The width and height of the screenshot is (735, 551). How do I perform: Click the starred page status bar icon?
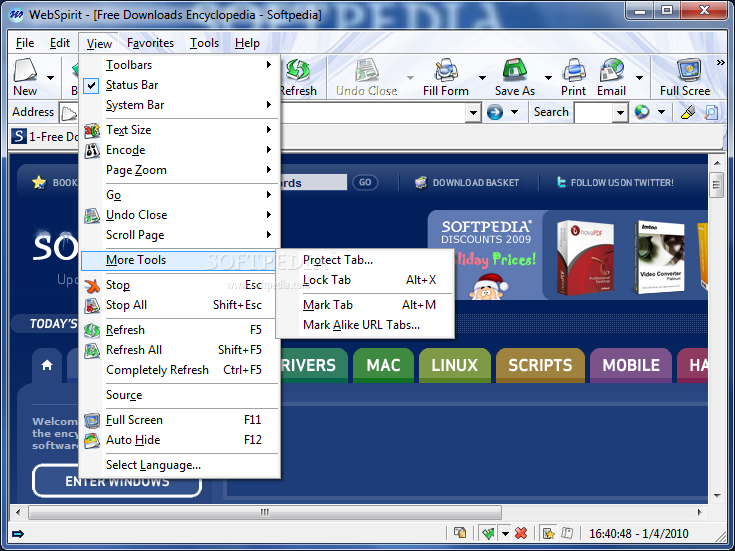coord(548,533)
